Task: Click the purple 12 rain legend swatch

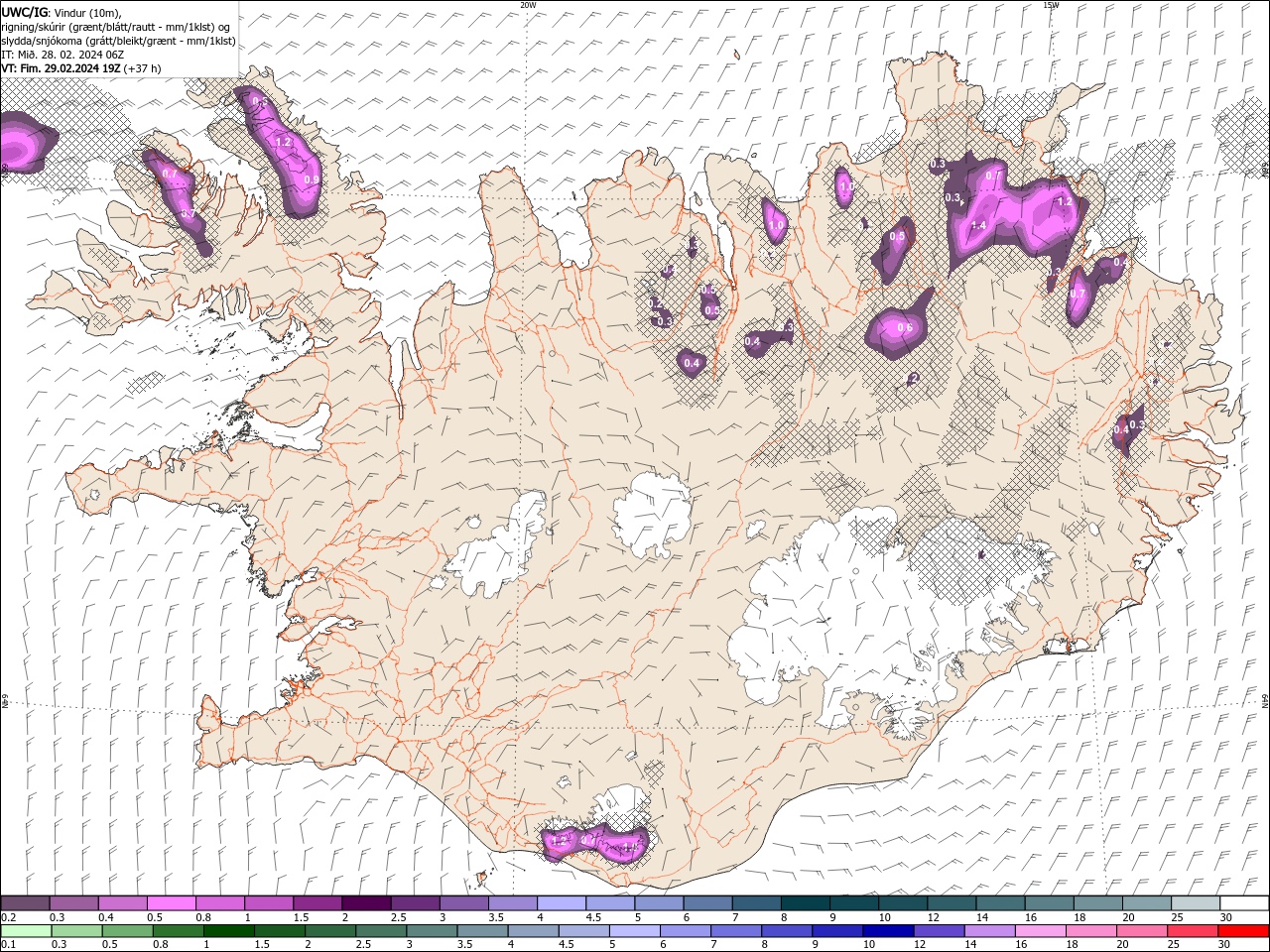Action: click(x=940, y=931)
